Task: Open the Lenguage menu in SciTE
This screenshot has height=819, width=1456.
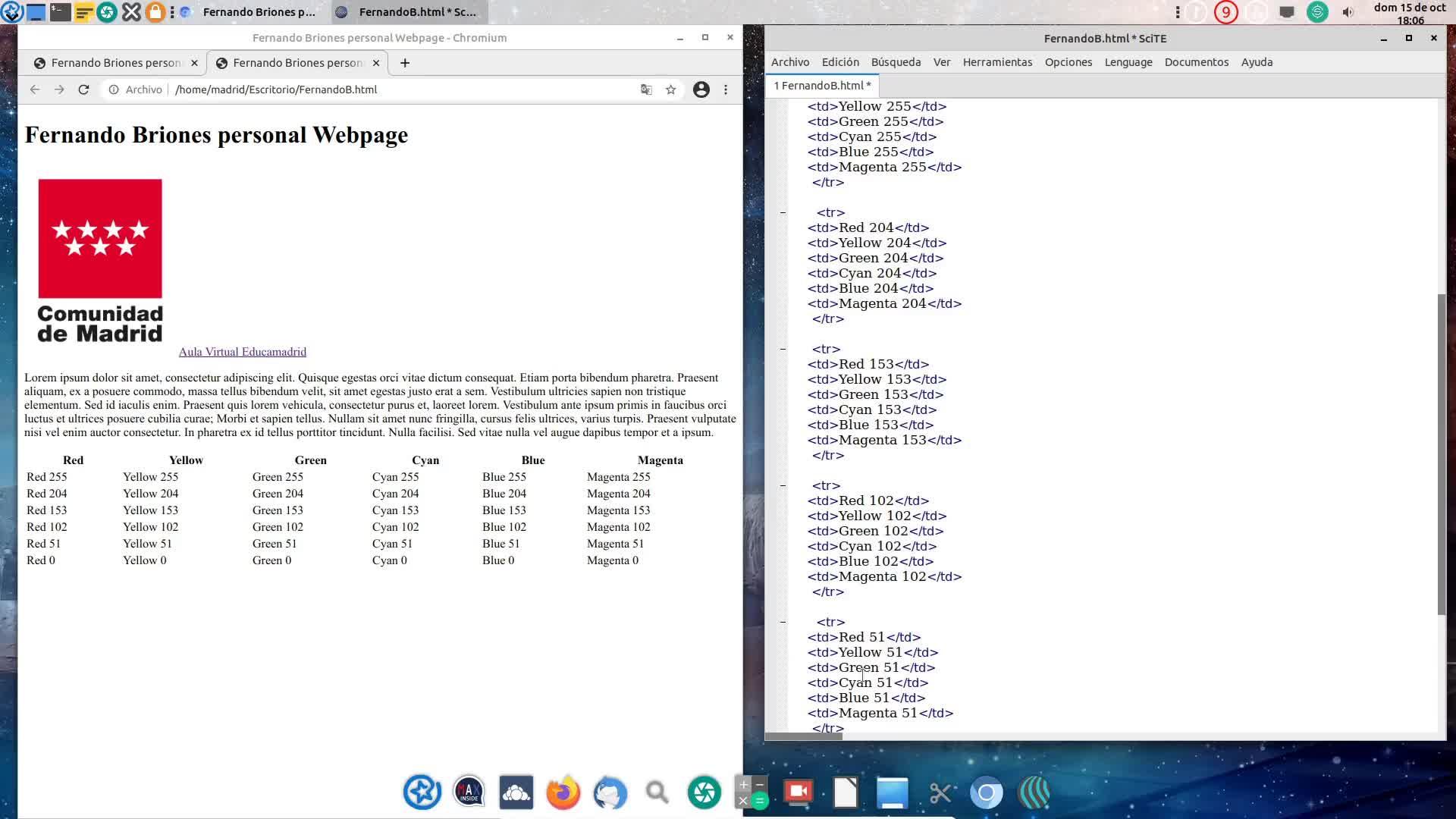Action: coord(1128,62)
